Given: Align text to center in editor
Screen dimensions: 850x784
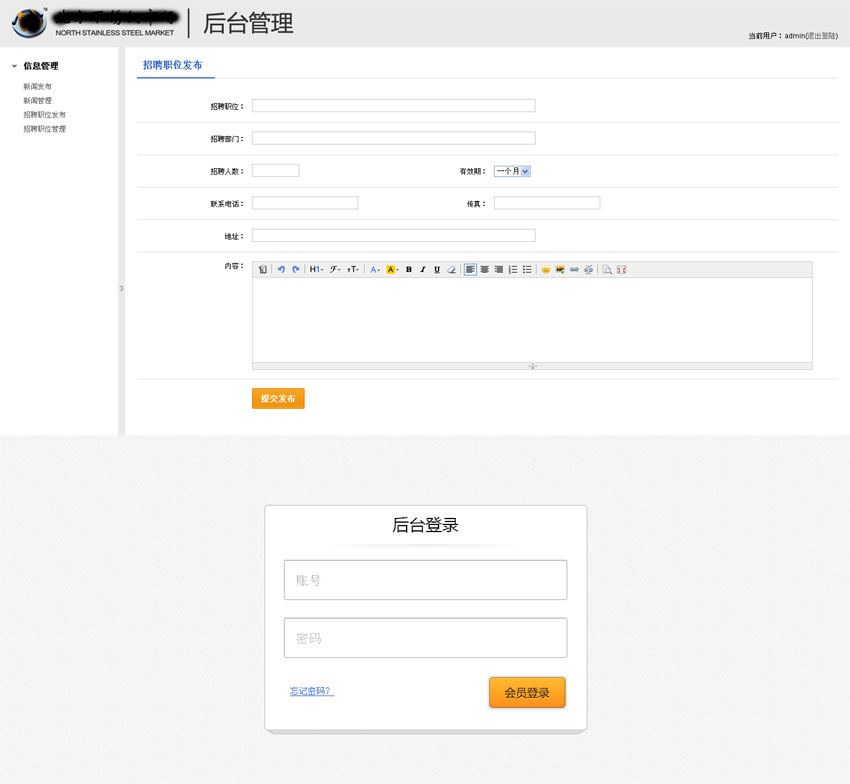Looking at the screenshot, I should click(x=484, y=269).
